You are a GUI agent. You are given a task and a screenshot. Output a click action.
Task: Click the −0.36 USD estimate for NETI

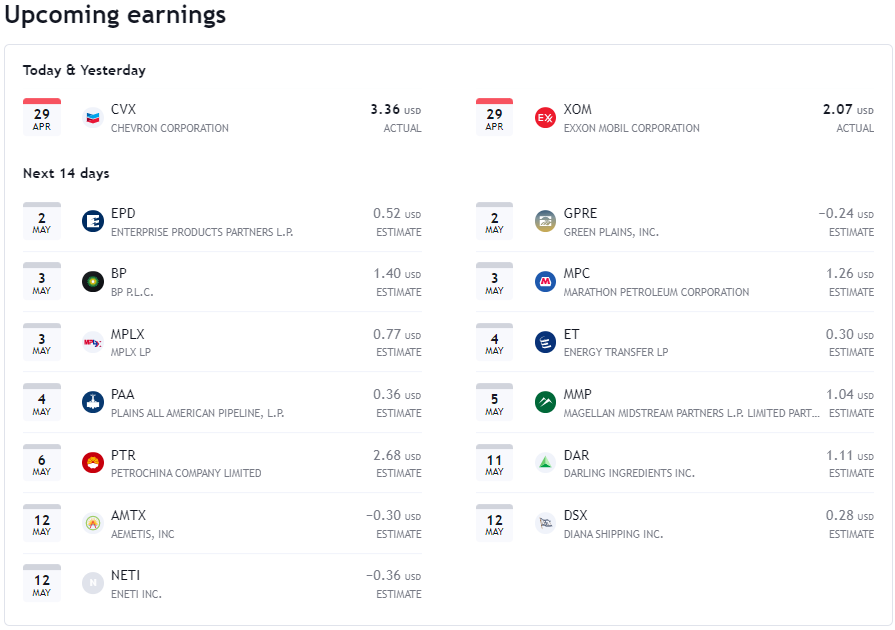pos(393,576)
